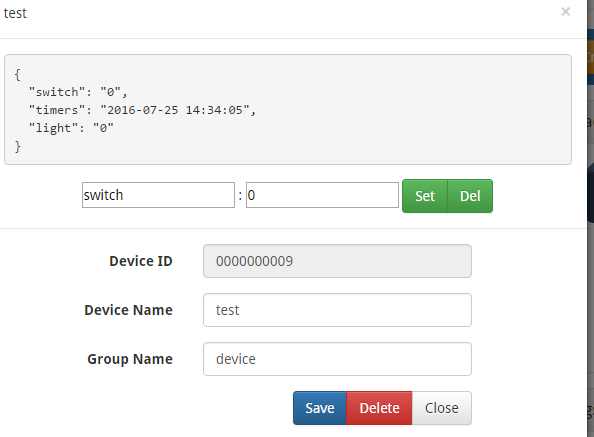Viewport: 594px width, 437px height.
Task: Click into the Device Name text field
Action: click(x=337, y=310)
